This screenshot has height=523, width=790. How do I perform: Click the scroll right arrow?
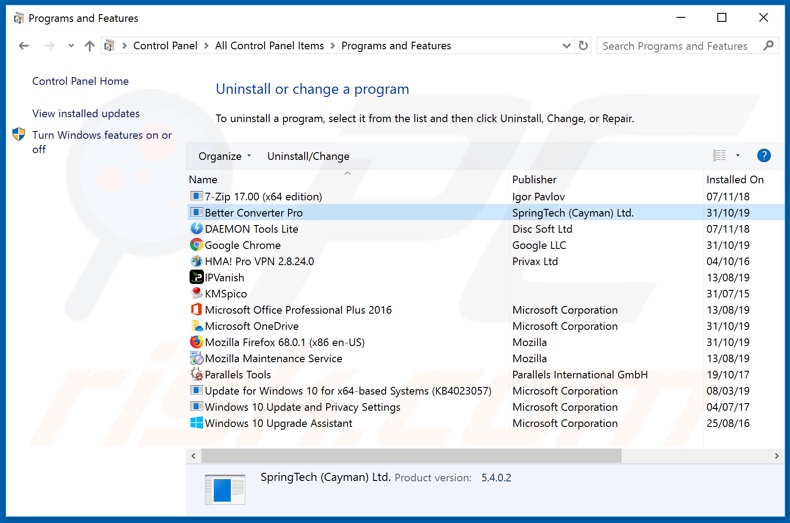(x=776, y=455)
